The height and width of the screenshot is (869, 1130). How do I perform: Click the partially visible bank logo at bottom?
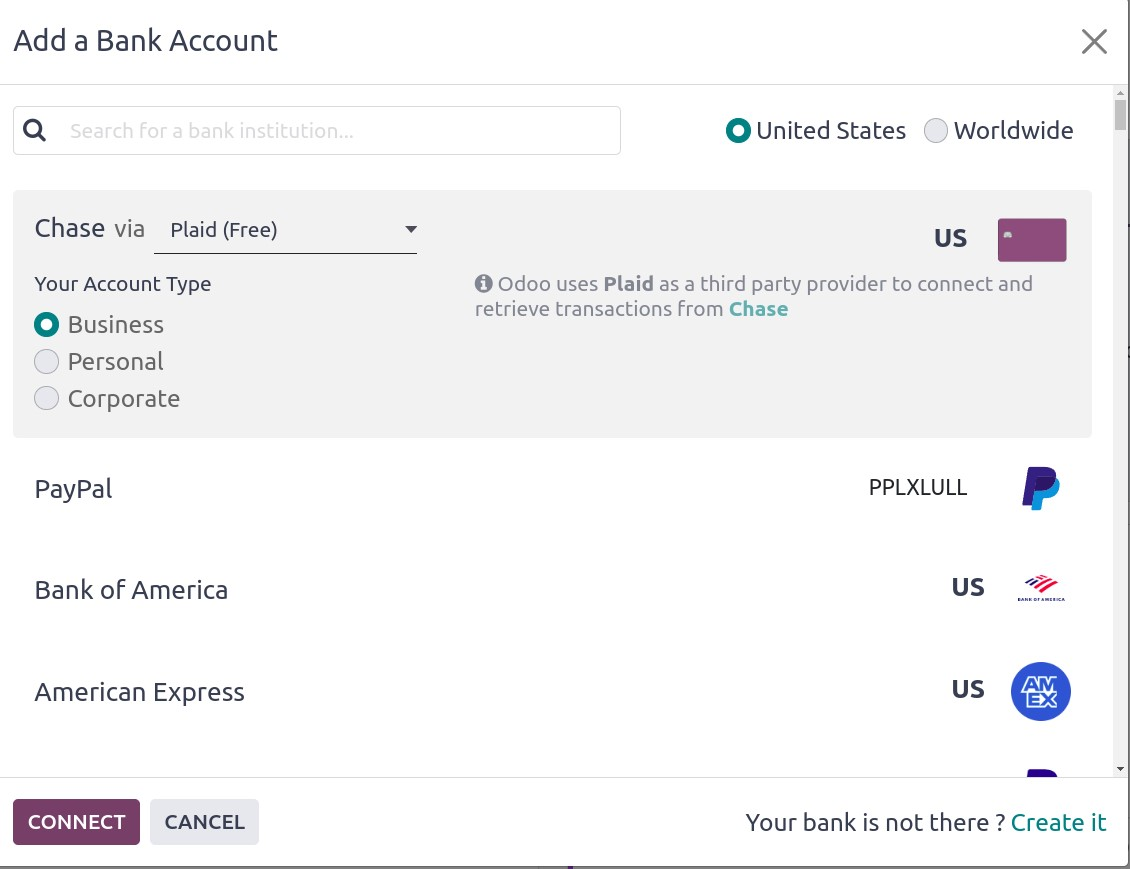click(1040, 773)
